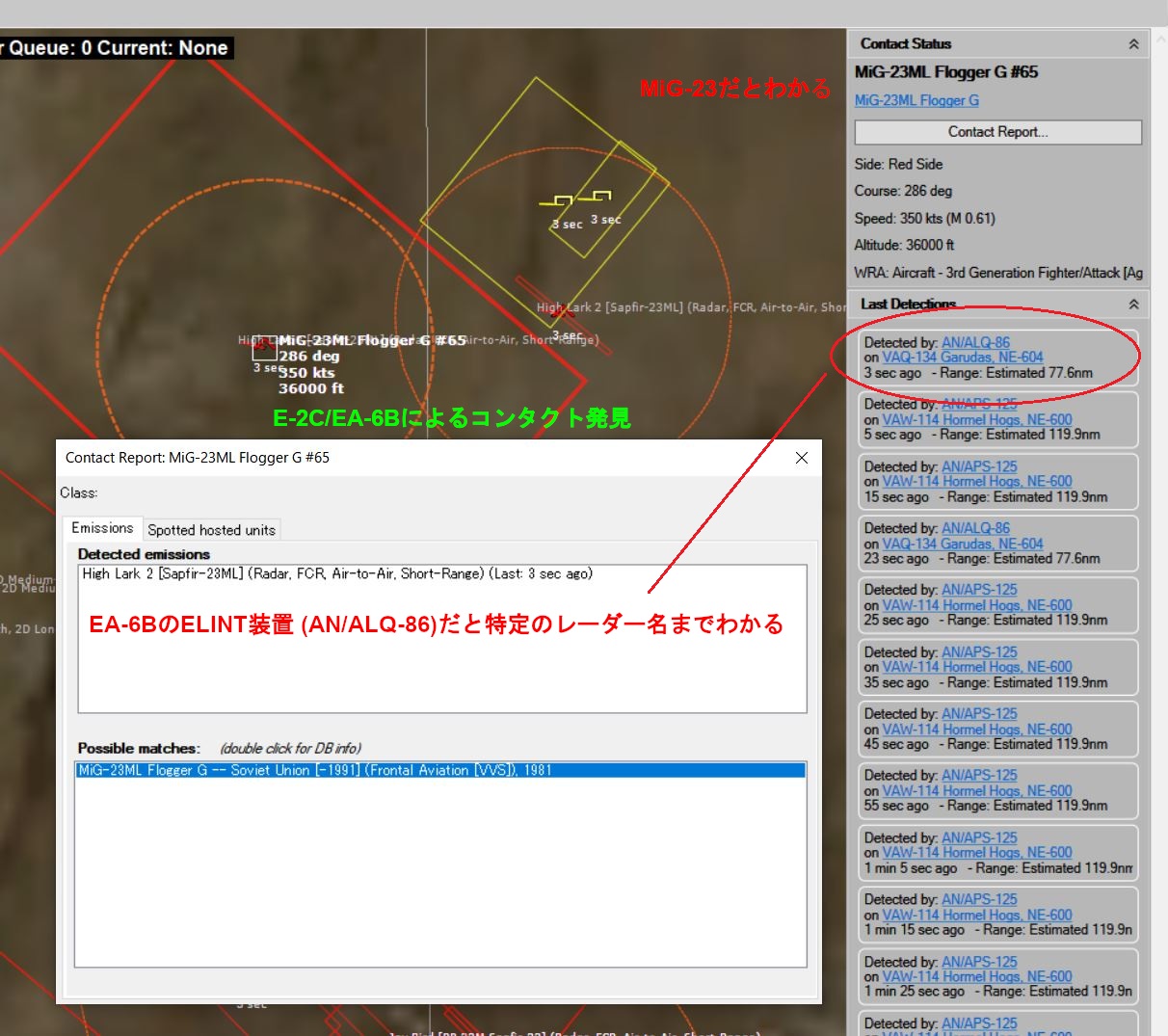This screenshot has height=1036, width=1168.
Task: Open AN/APS-125 link in 45 sec ago detection
Action: pyautogui.click(x=979, y=714)
